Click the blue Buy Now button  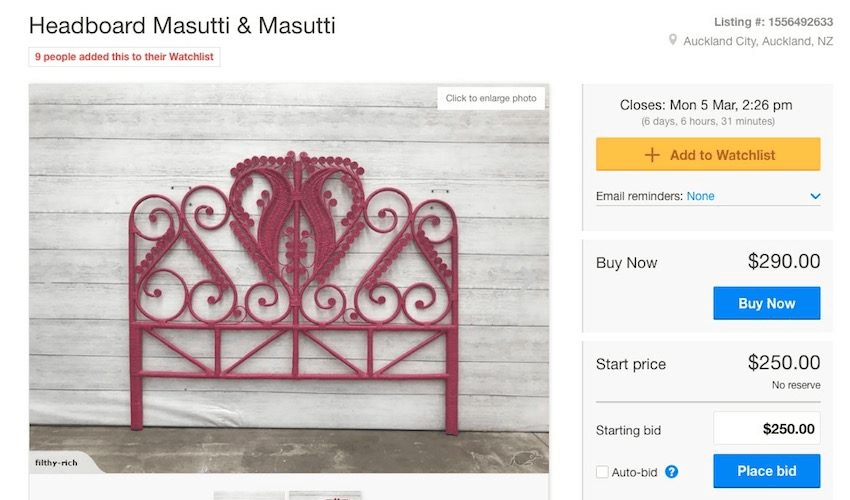(x=766, y=303)
